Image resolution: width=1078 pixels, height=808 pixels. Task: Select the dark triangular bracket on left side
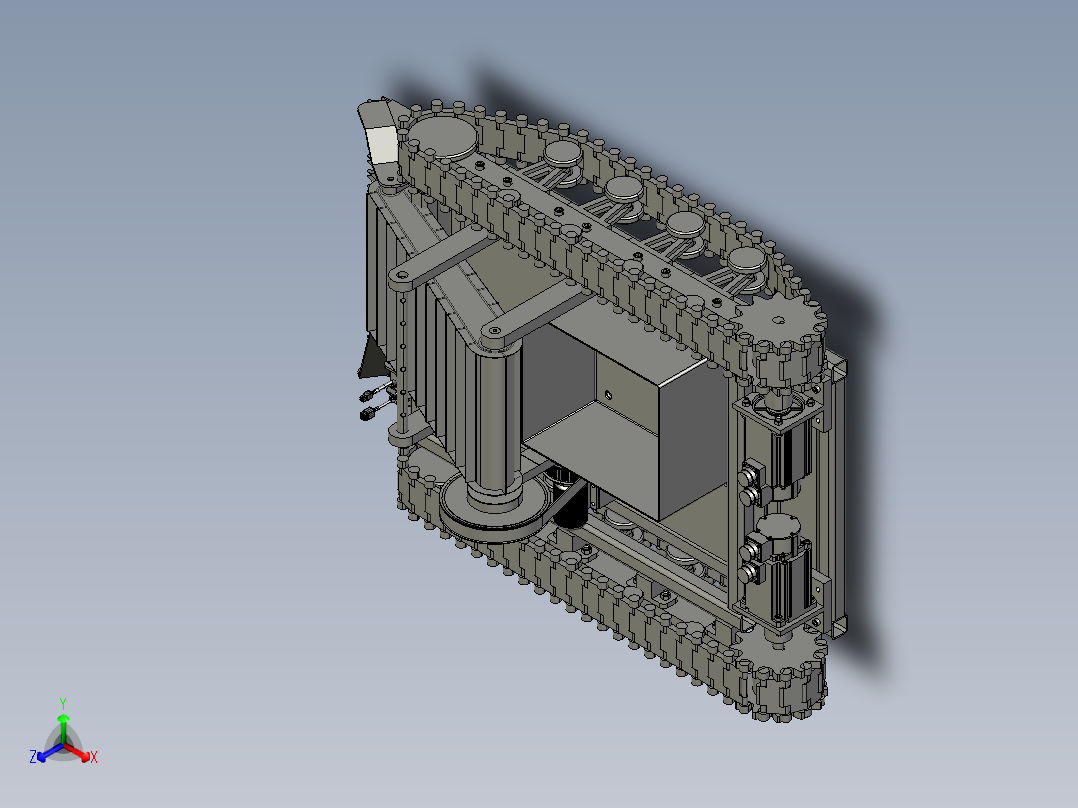(x=373, y=358)
